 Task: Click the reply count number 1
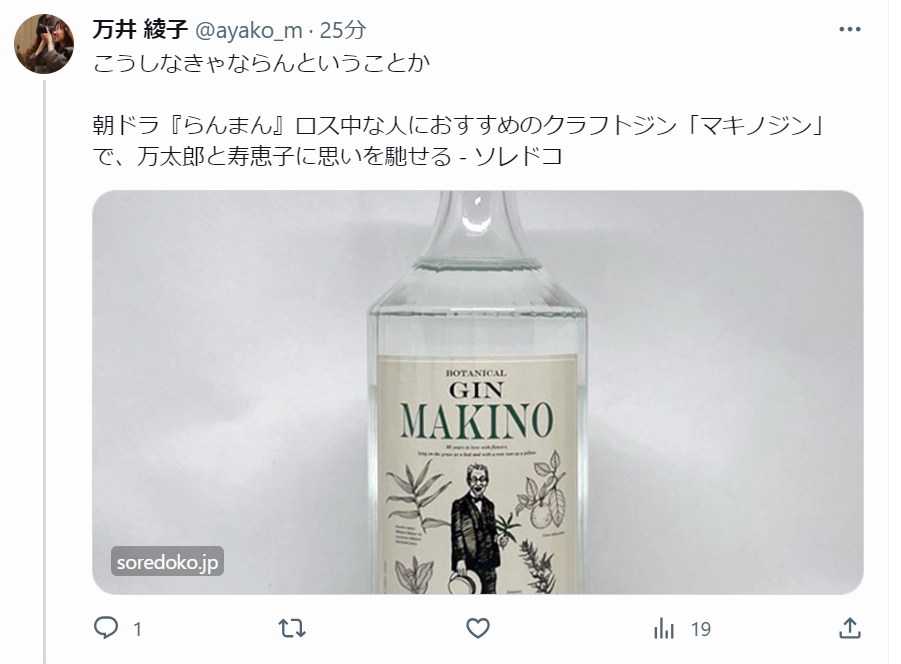point(137,630)
